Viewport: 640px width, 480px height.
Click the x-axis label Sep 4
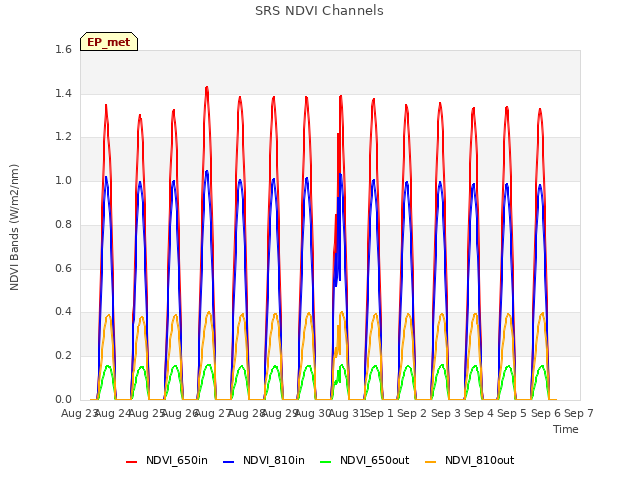479,413
